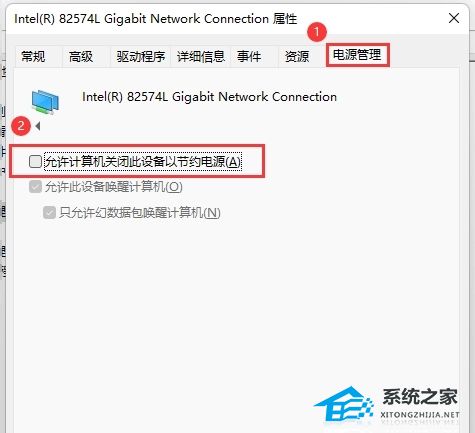Toggle the 只允许幻数据包唤醒计算机 checkbox

pos(49,213)
